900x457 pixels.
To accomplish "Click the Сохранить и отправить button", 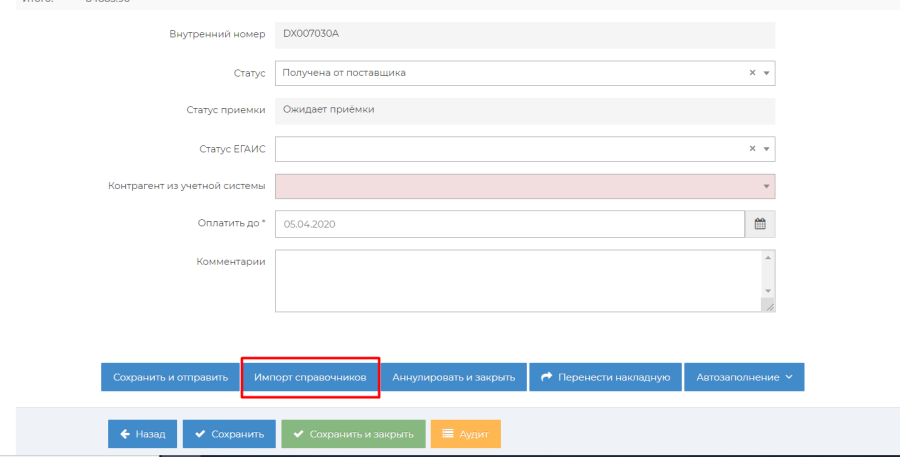I will 168,377.
